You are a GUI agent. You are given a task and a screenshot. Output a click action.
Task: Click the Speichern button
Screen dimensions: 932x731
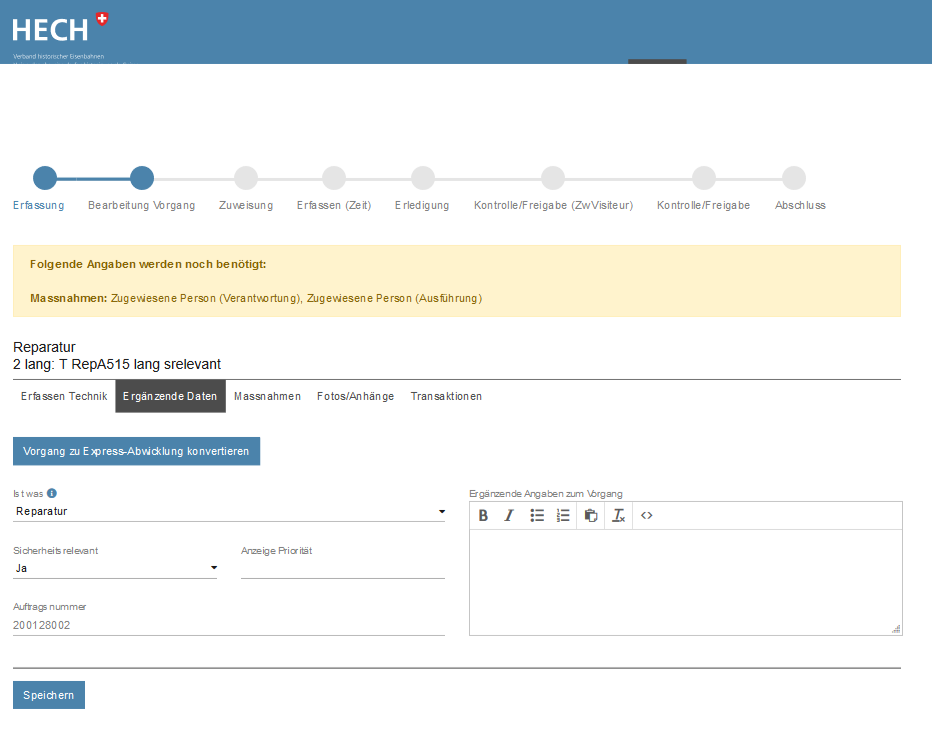49,695
